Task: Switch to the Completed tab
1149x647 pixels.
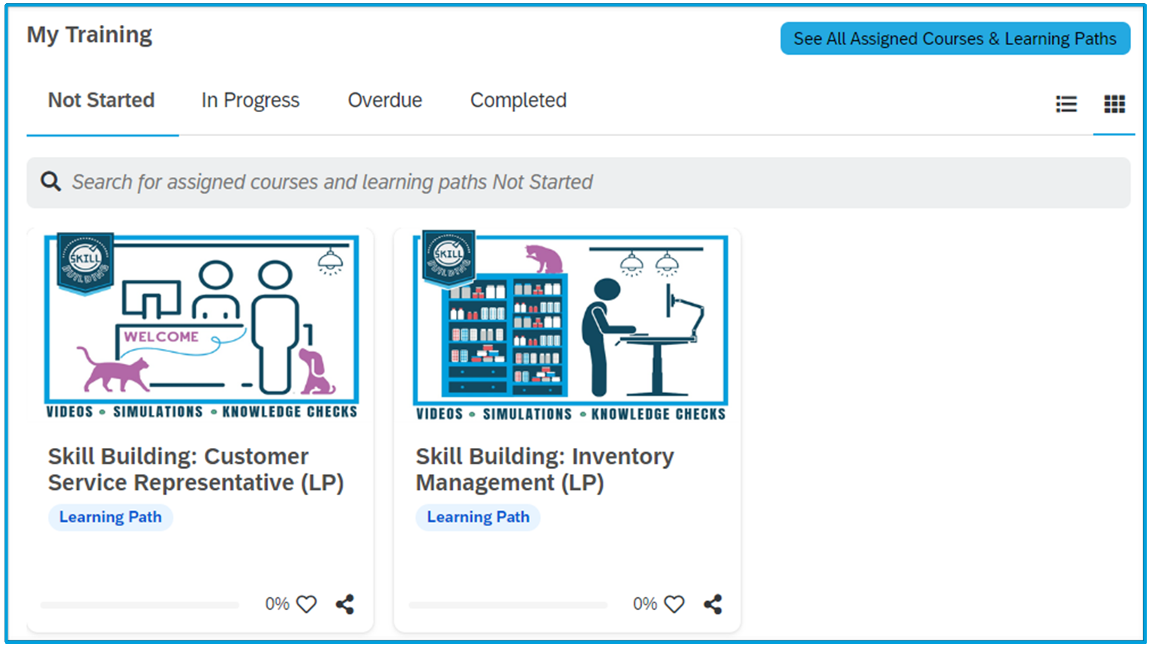Action: (x=518, y=100)
